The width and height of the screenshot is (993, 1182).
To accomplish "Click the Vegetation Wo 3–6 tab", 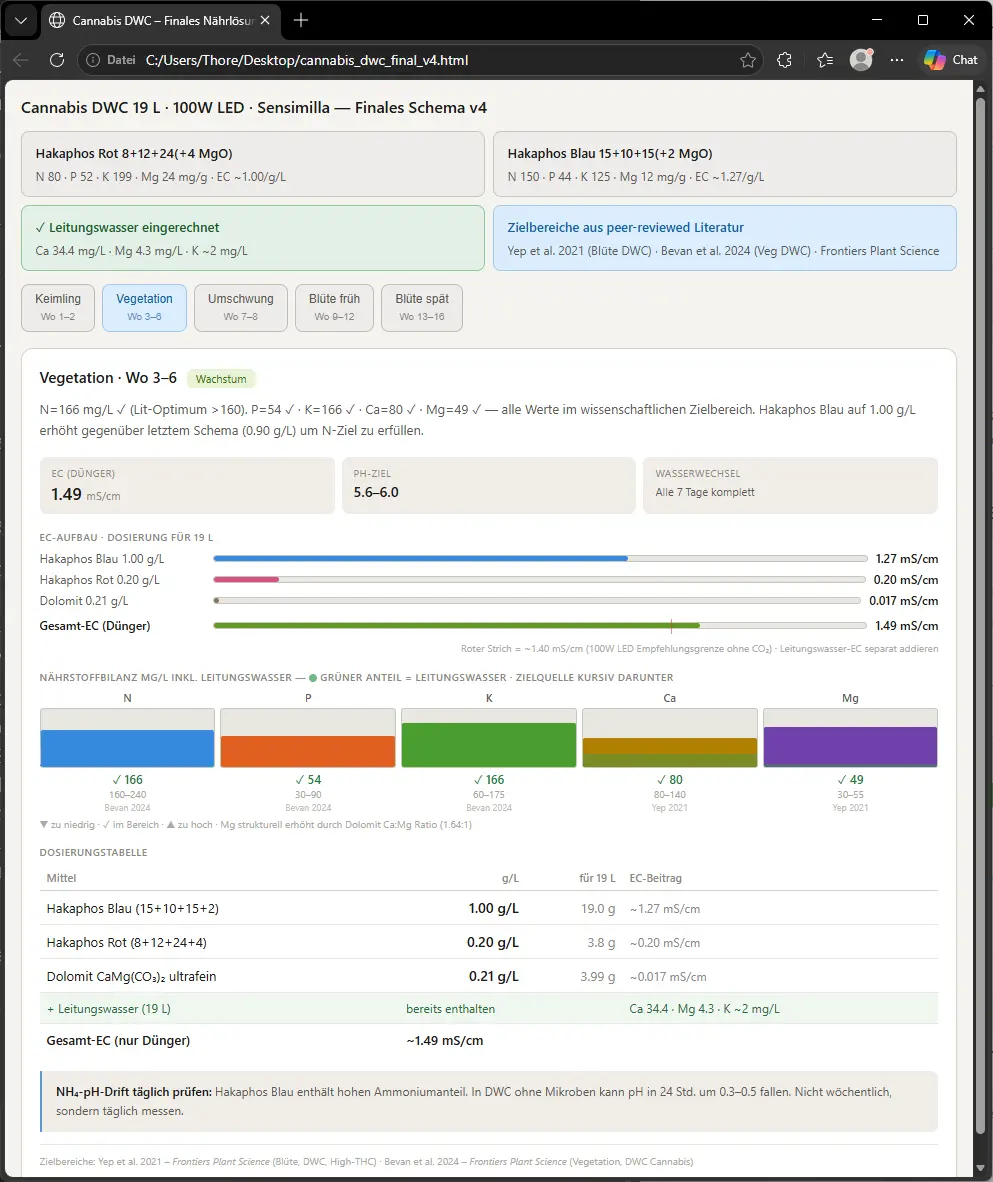I will click(144, 307).
